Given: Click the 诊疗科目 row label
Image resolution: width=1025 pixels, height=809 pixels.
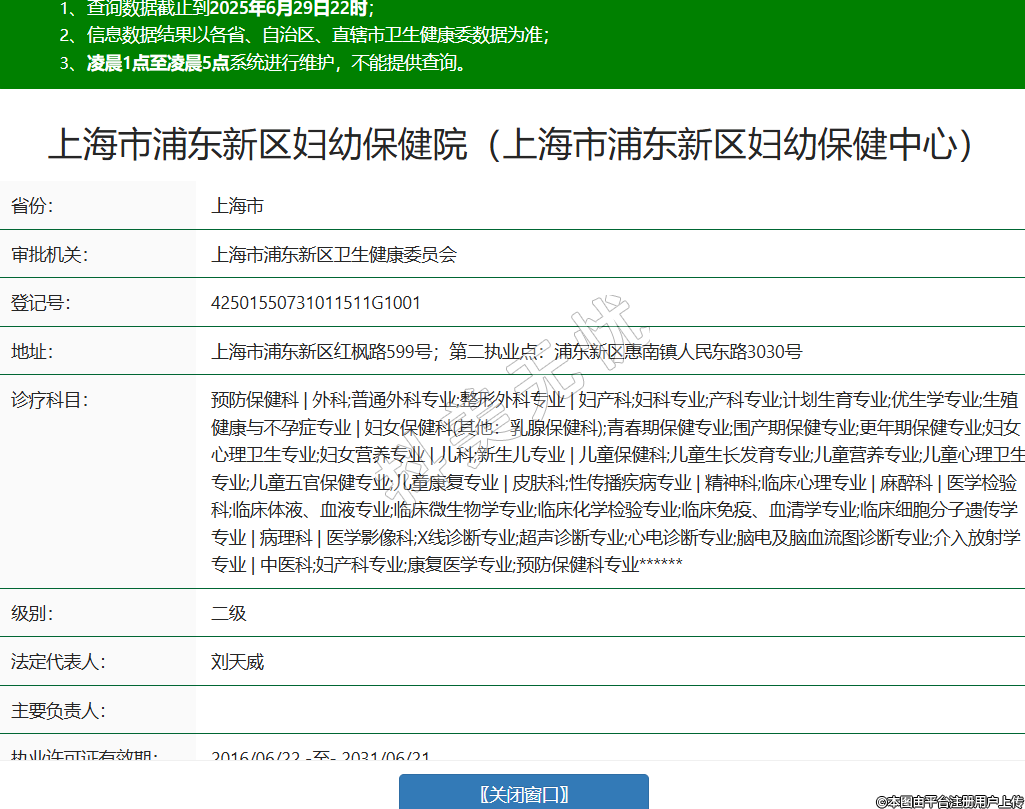Looking at the screenshot, I should pyautogui.click(x=49, y=401).
